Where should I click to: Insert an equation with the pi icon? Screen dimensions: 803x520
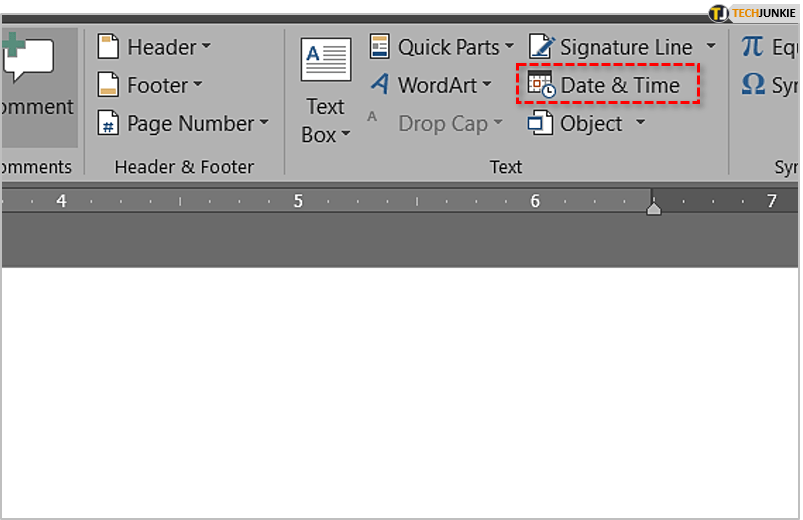click(x=753, y=47)
